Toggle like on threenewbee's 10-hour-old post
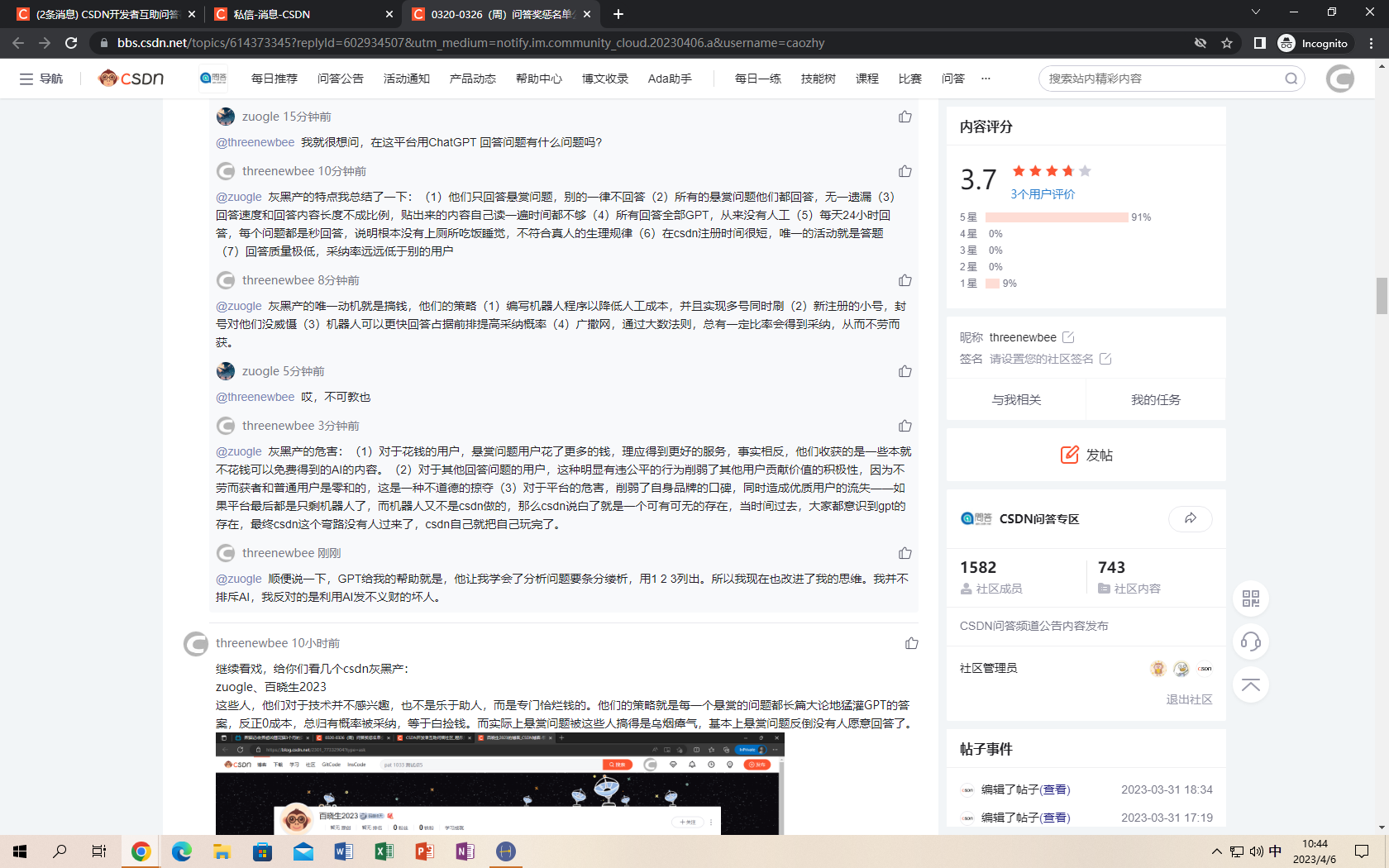Image resolution: width=1389 pixels, height=868 pixels. pos(911,643)
